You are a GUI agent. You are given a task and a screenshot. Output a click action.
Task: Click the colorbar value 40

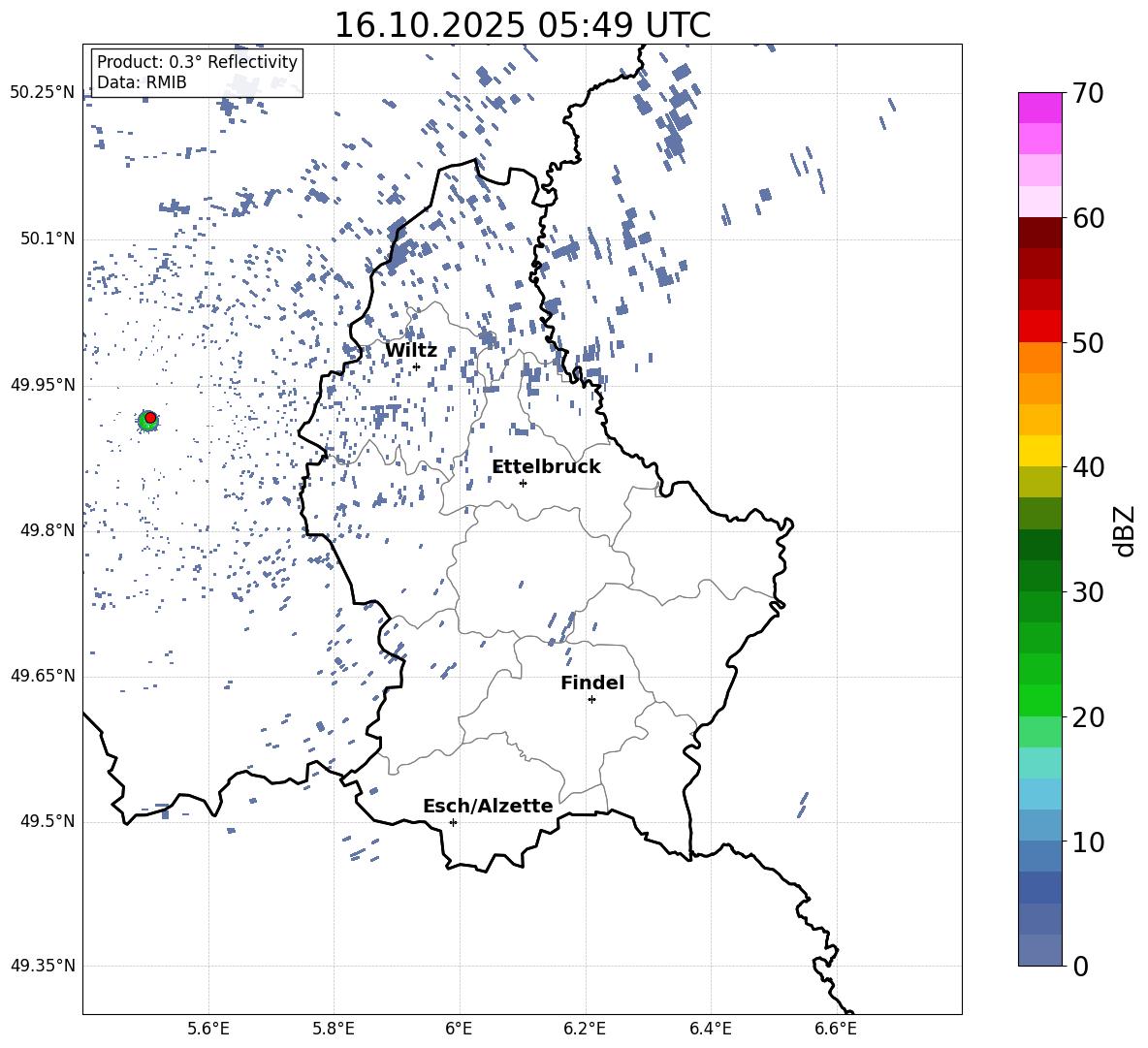click(1088, 467)
